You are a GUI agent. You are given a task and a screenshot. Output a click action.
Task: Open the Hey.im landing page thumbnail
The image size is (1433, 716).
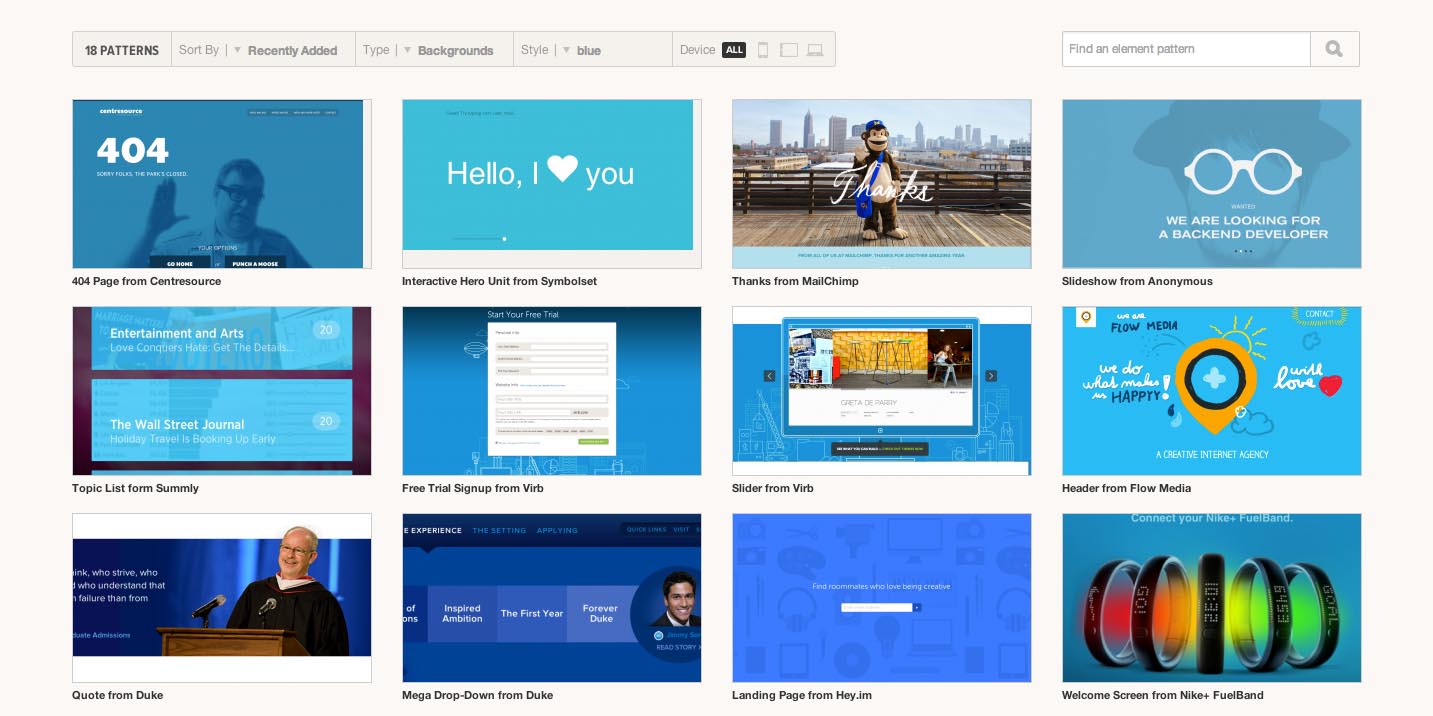(x=882, y=598)
